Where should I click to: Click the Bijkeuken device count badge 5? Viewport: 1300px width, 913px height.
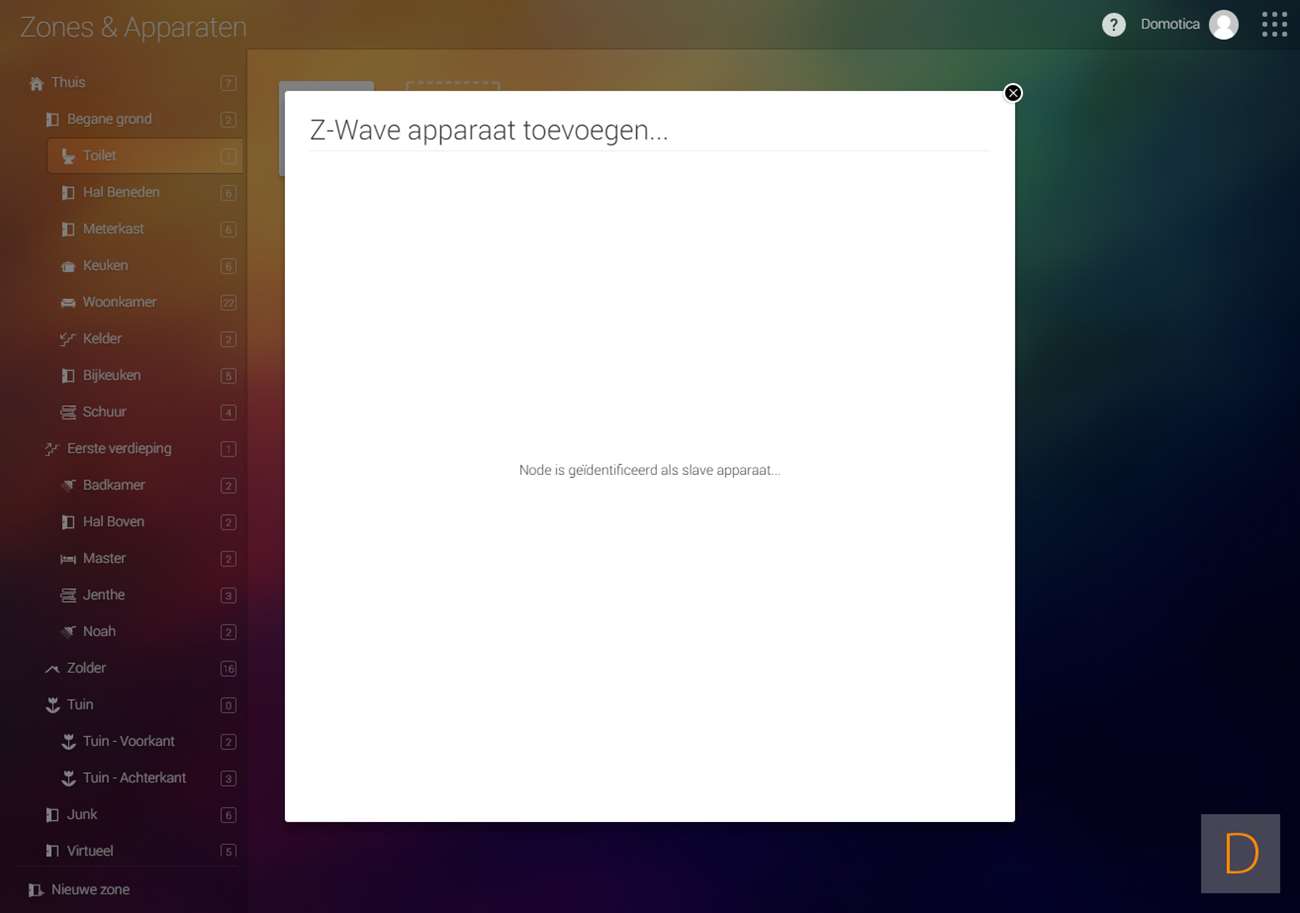point(228,376)
